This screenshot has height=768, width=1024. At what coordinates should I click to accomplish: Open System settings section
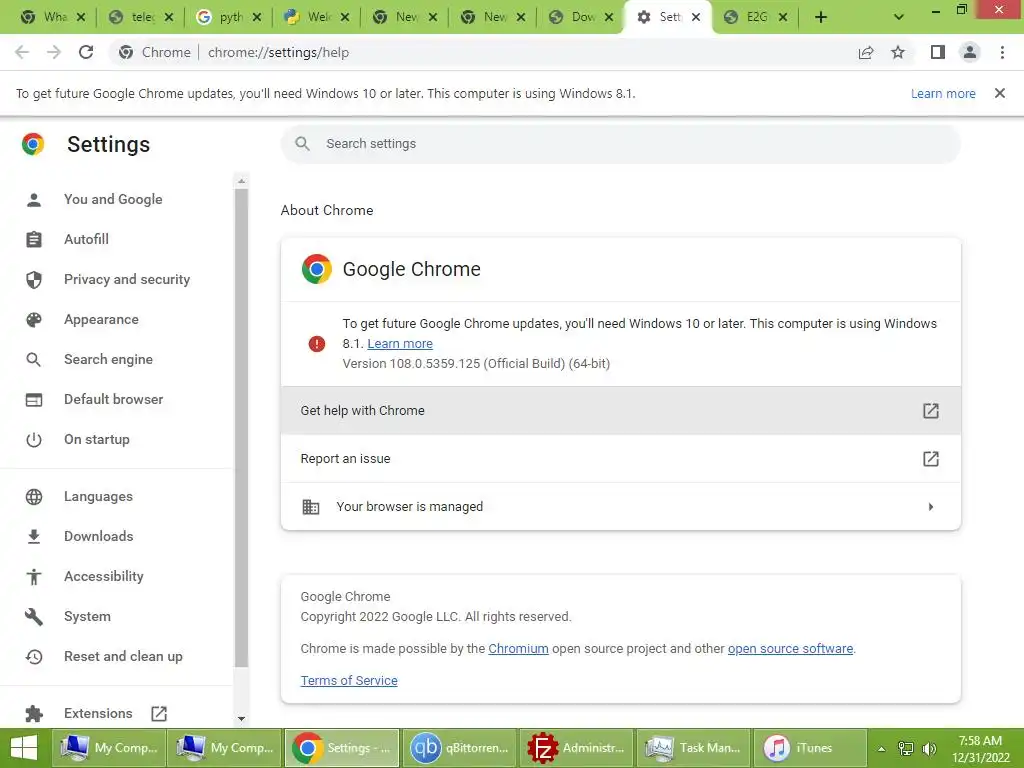click(88, 616)
